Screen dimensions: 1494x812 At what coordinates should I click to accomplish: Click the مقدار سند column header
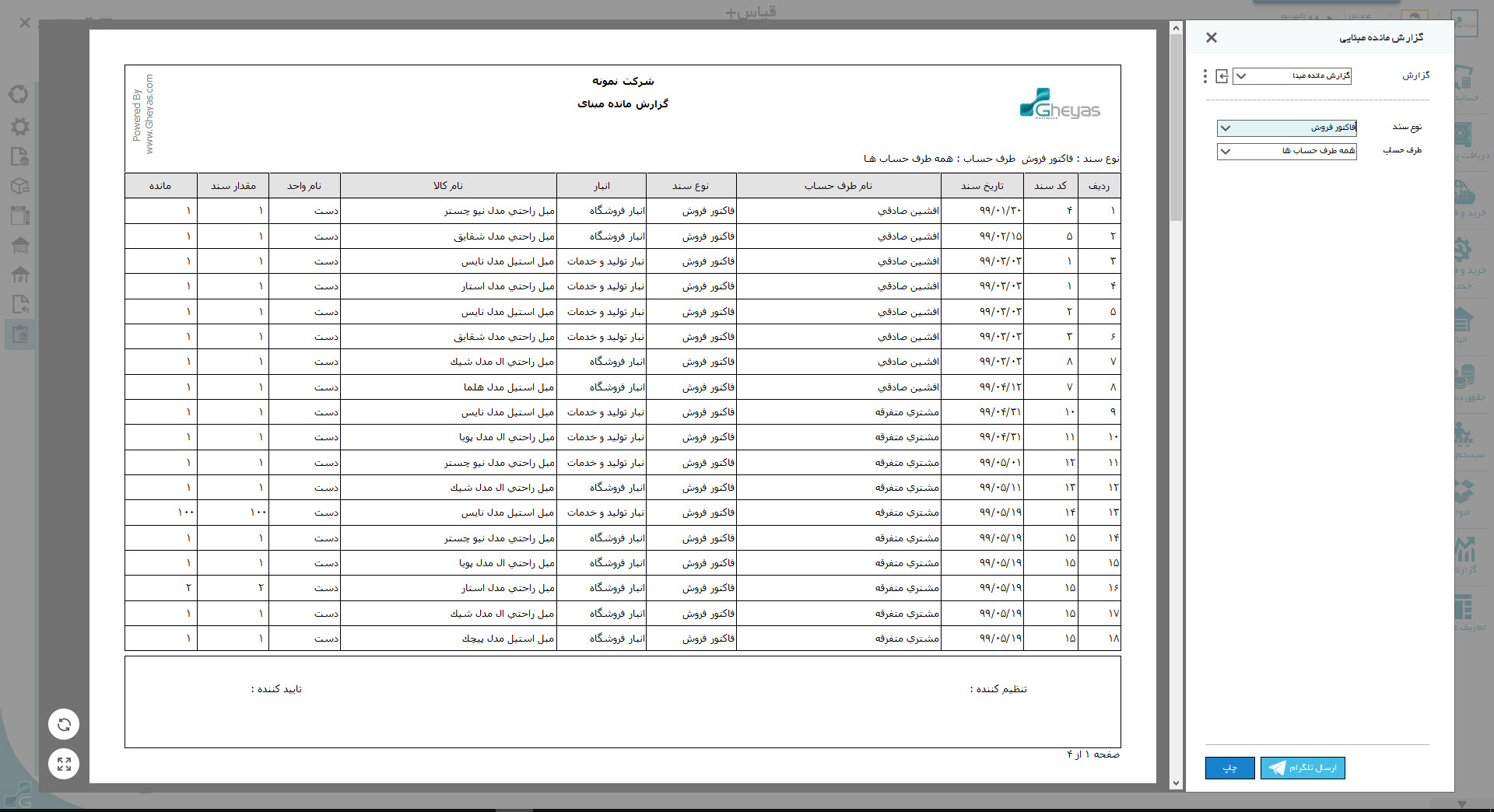(x=233, y=186)
